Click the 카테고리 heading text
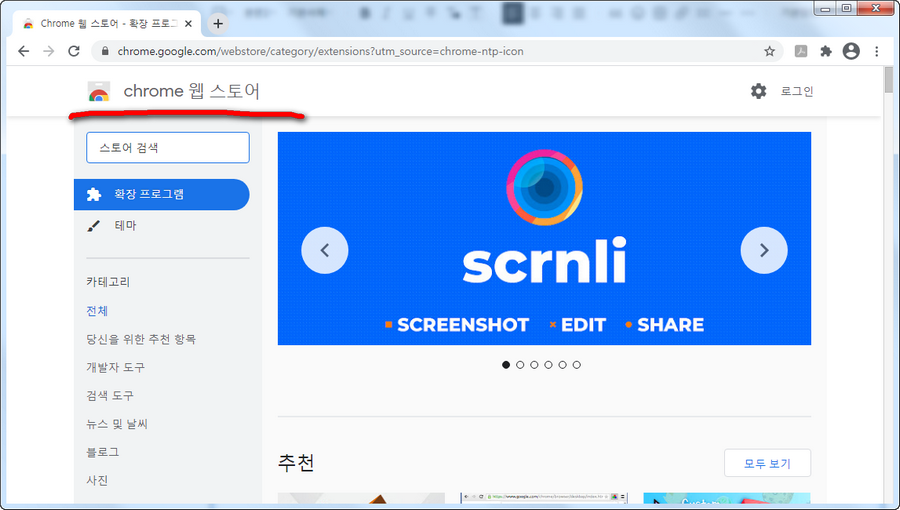The width and height of the screenshot is (900, 510). [108, 282]
